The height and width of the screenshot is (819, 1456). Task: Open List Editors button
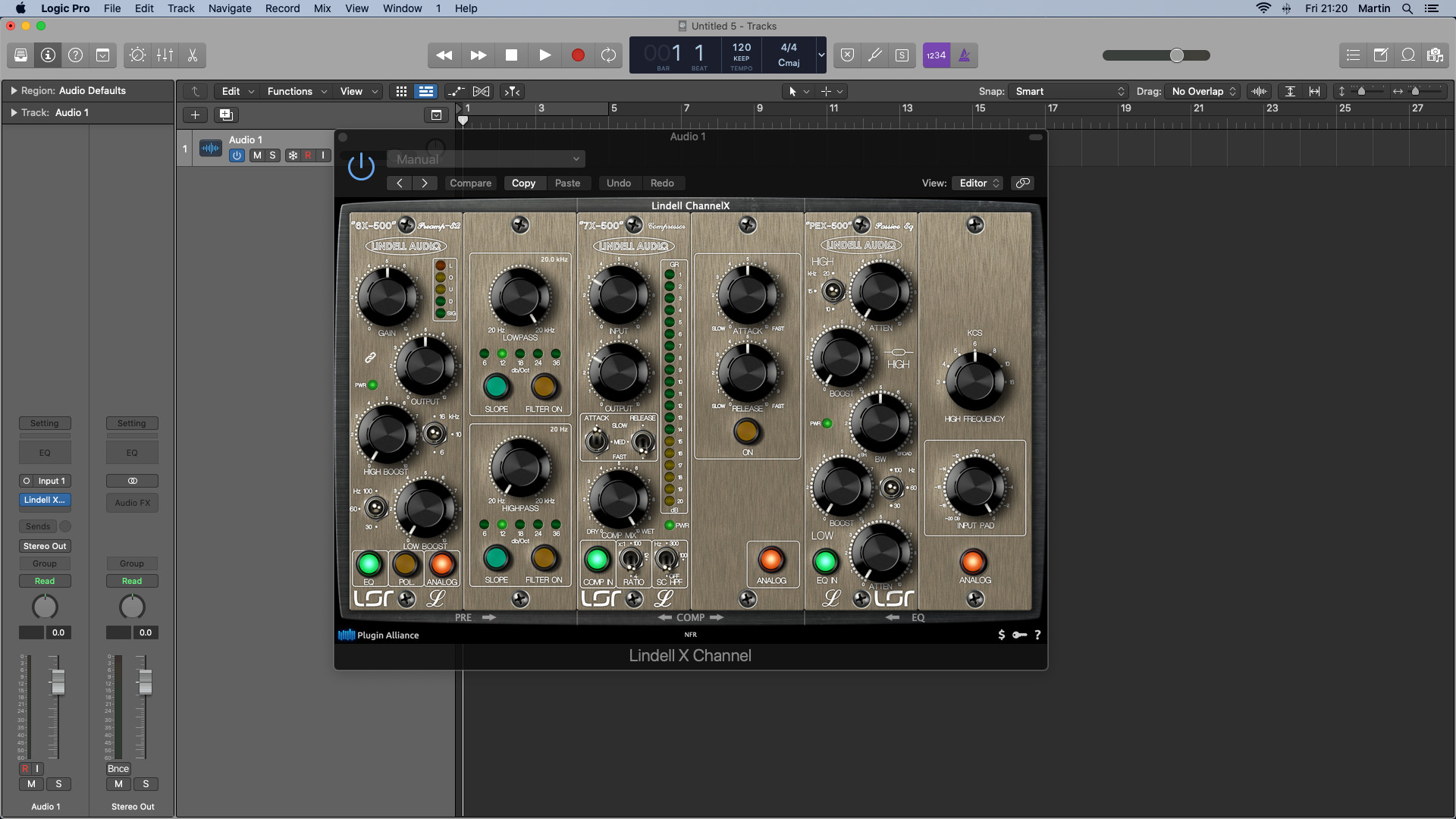coord(1353,55)
